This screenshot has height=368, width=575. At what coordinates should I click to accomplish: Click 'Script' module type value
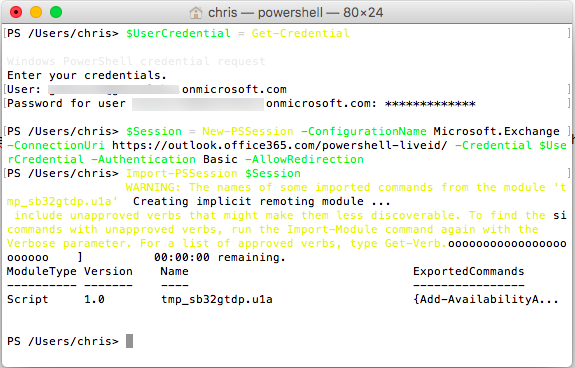click(28, 299)
